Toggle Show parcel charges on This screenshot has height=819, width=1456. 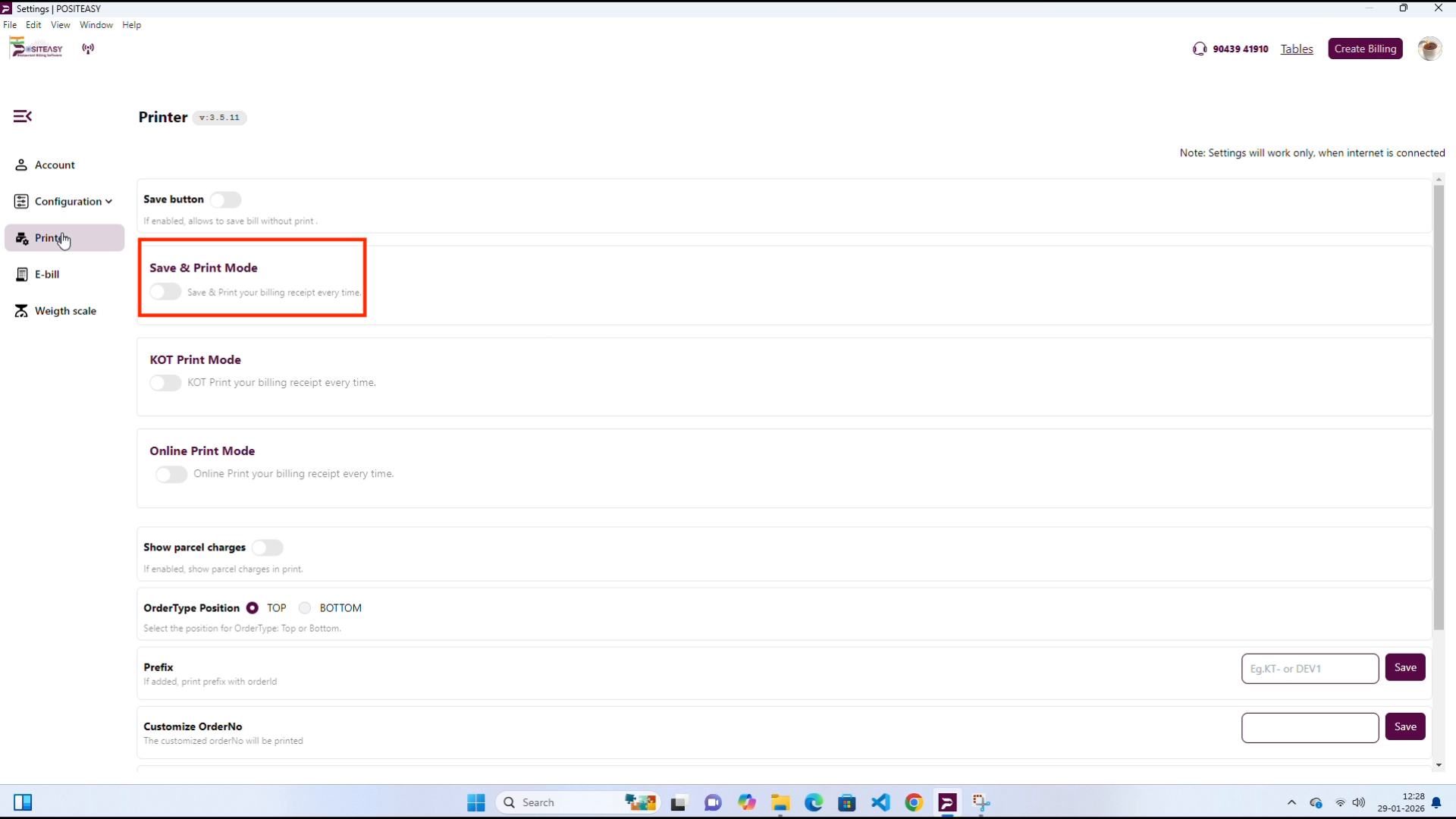(x=267, y=548)
